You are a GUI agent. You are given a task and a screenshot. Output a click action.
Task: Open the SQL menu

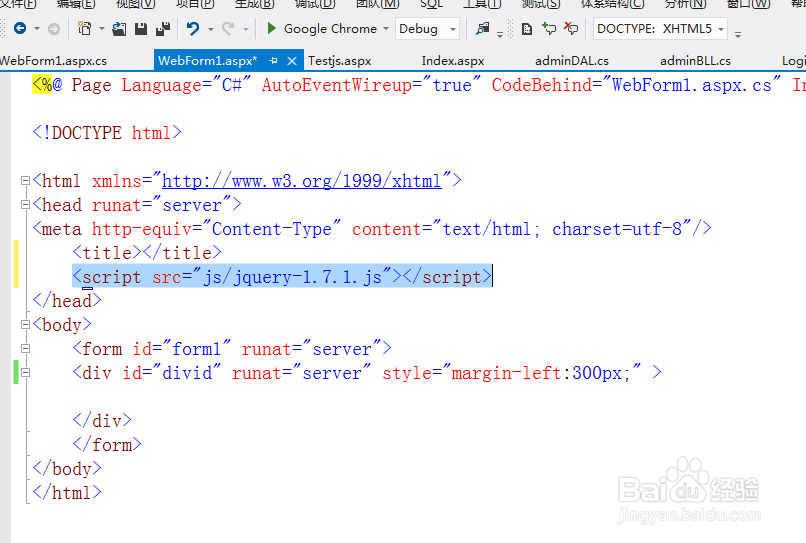tap(431, 4)
